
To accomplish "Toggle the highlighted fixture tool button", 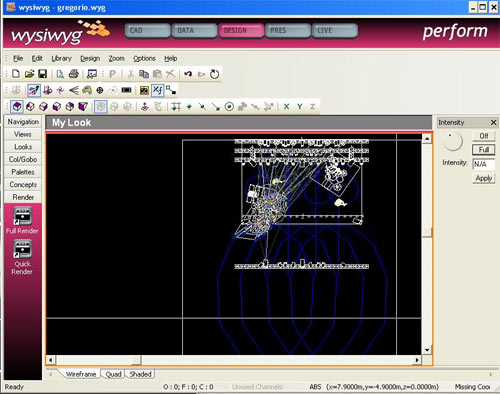I will click(34, 90).
